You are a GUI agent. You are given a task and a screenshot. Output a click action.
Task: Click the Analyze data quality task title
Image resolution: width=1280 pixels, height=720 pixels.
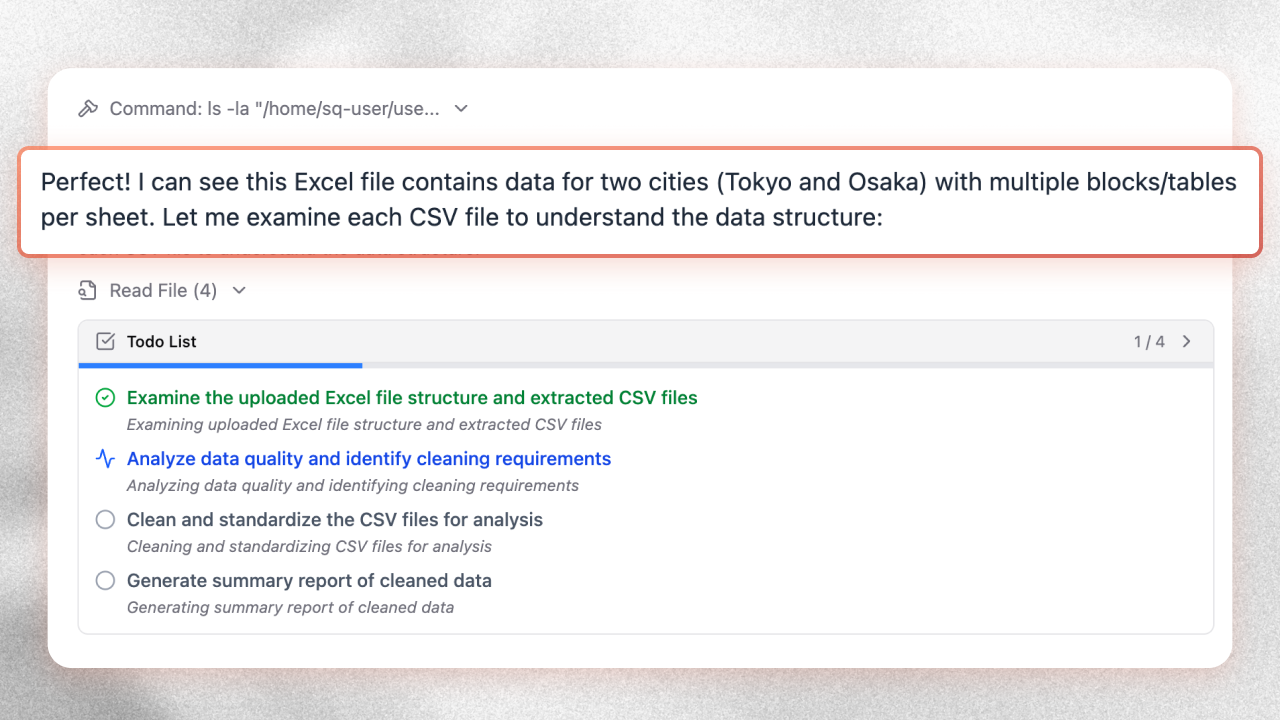368,458
